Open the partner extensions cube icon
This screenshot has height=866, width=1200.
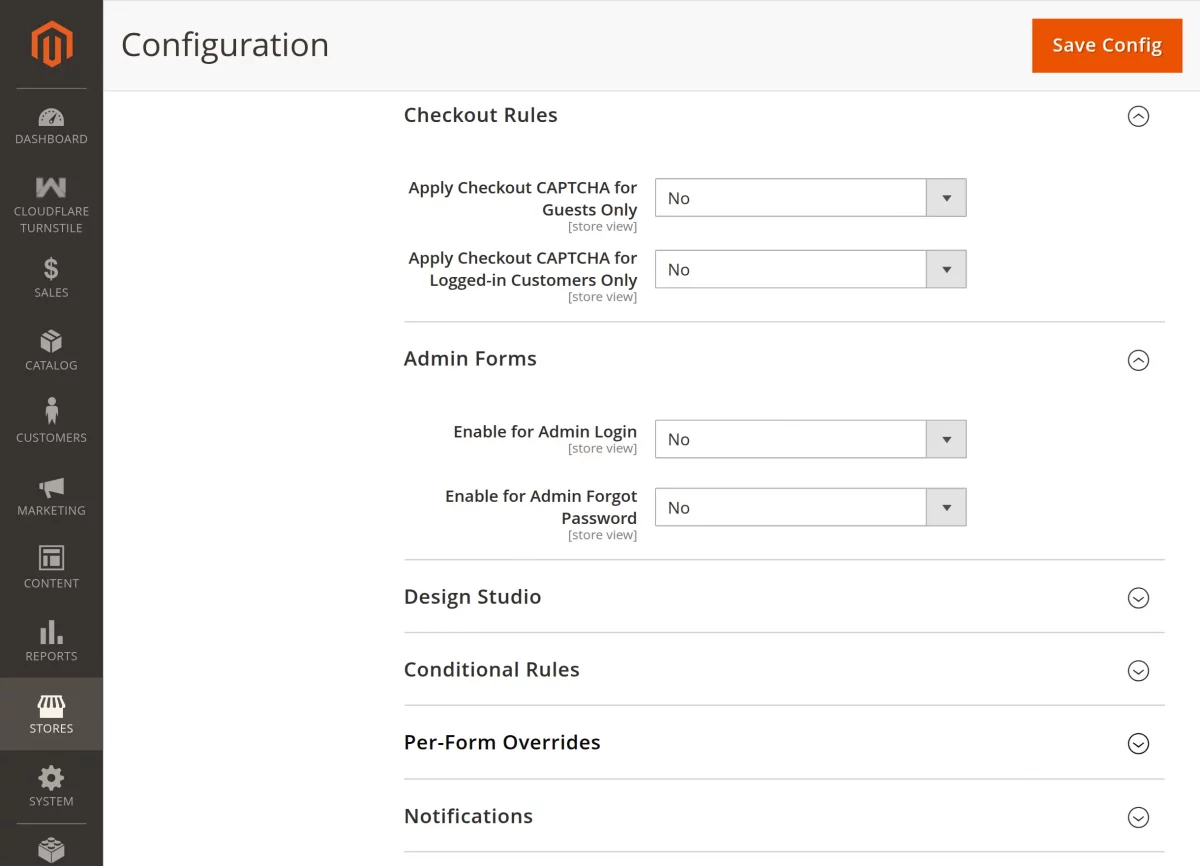(51, 850)
